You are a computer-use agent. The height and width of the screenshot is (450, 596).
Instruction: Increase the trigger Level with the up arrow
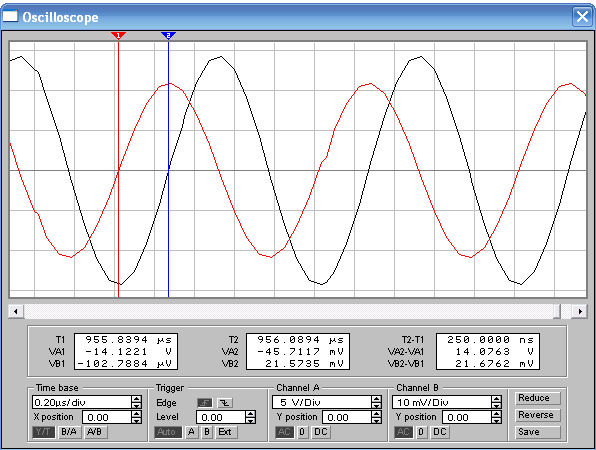250,414
